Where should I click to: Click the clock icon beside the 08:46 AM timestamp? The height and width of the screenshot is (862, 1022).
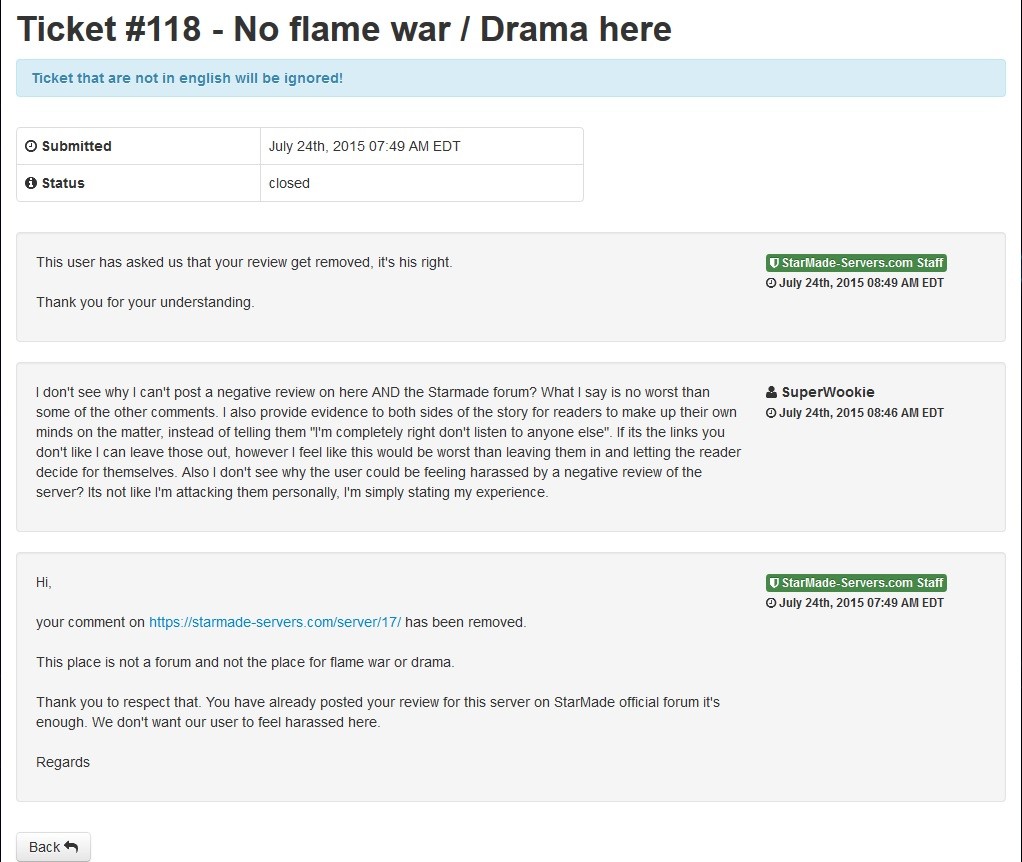(x=771, y=413)
